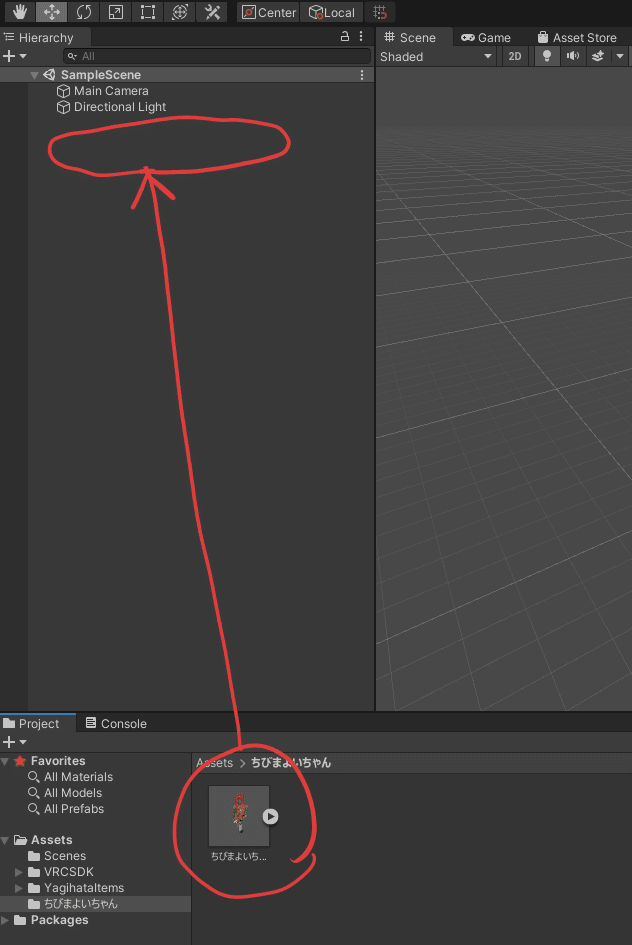The width and height of the screenshot is (632, 945).
Task: Open the Scenes folder
Action: pos(57,856)
